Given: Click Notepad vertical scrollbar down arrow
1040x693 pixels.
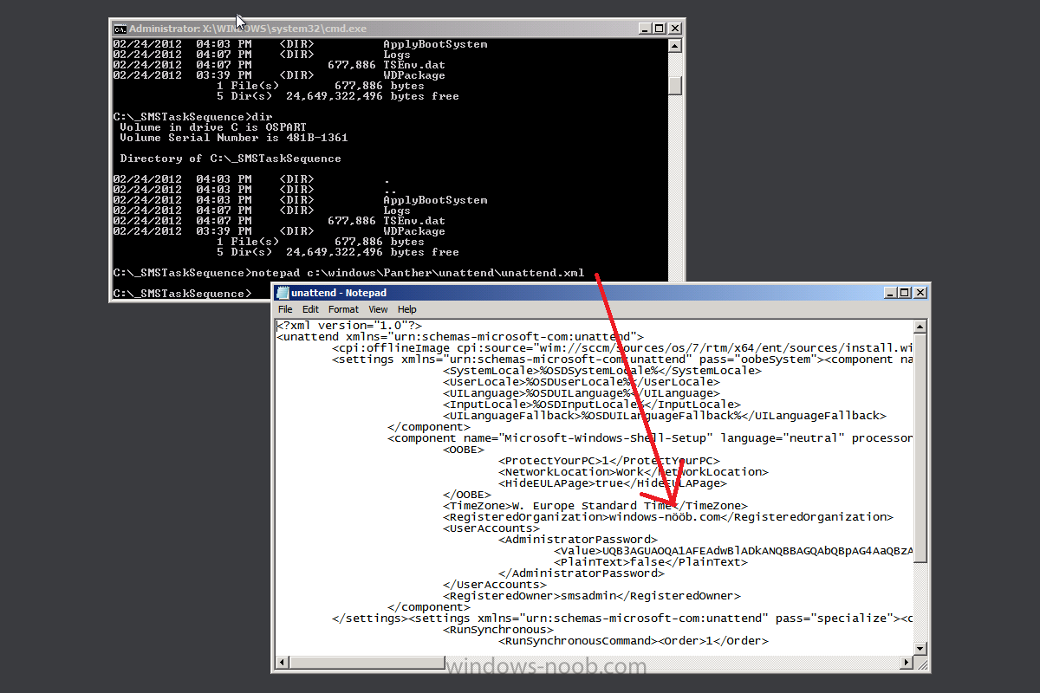Looking at the screenshot, I should coord(920,649).
